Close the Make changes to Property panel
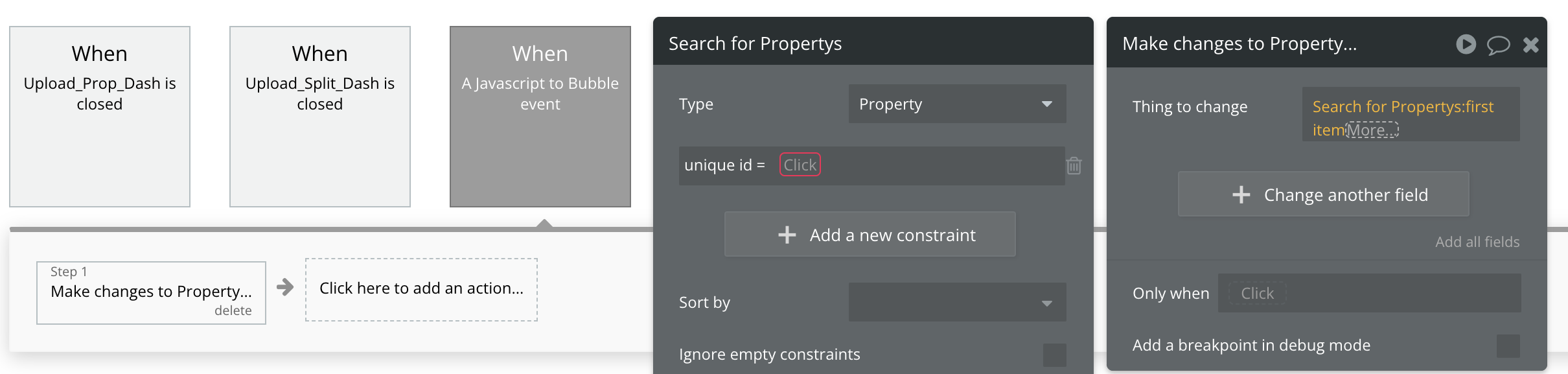The height and width of the screenshot is (374, 1568). 1530,45
